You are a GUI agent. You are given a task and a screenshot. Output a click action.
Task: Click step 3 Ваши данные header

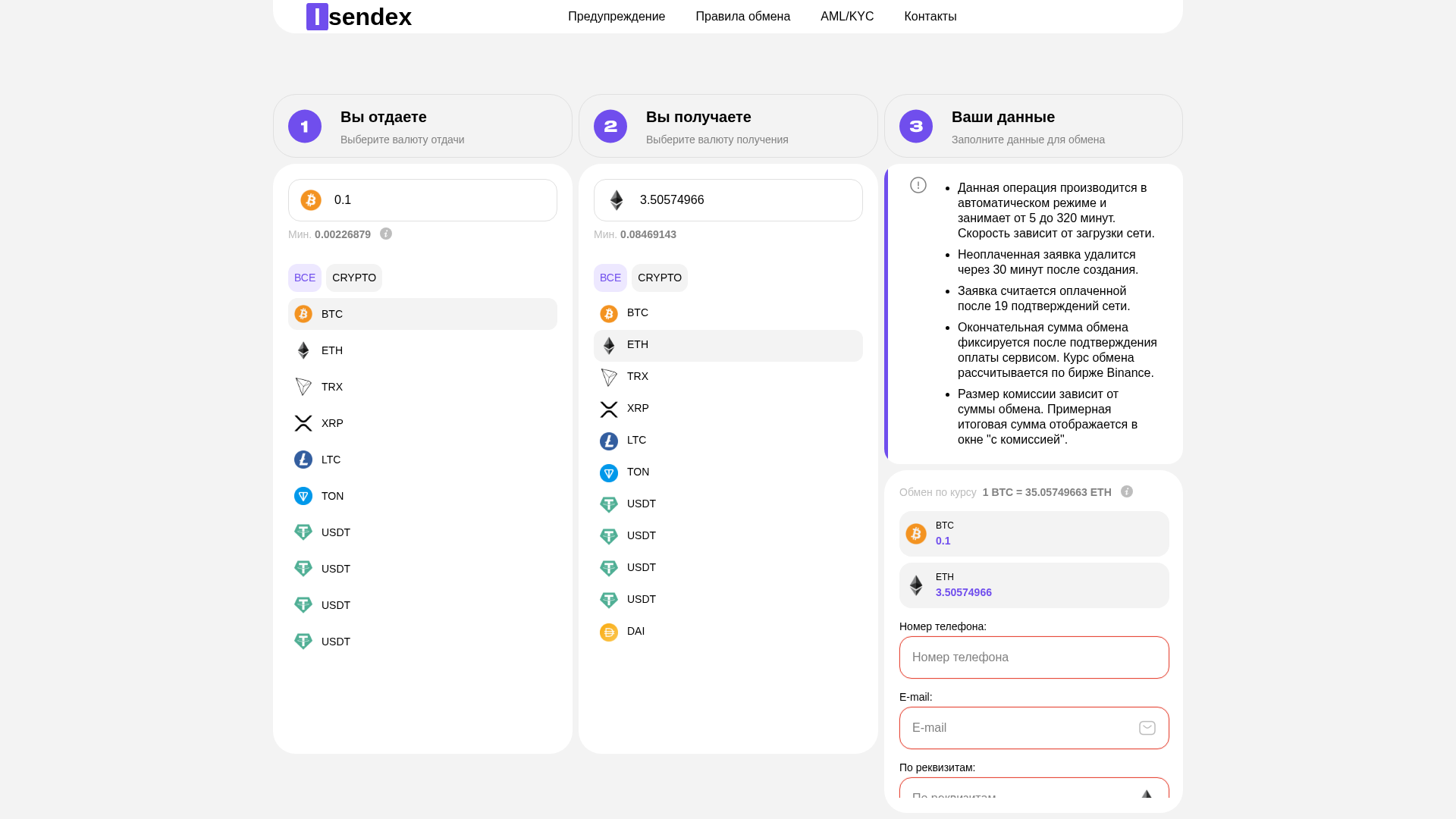tap(1034, 126)
